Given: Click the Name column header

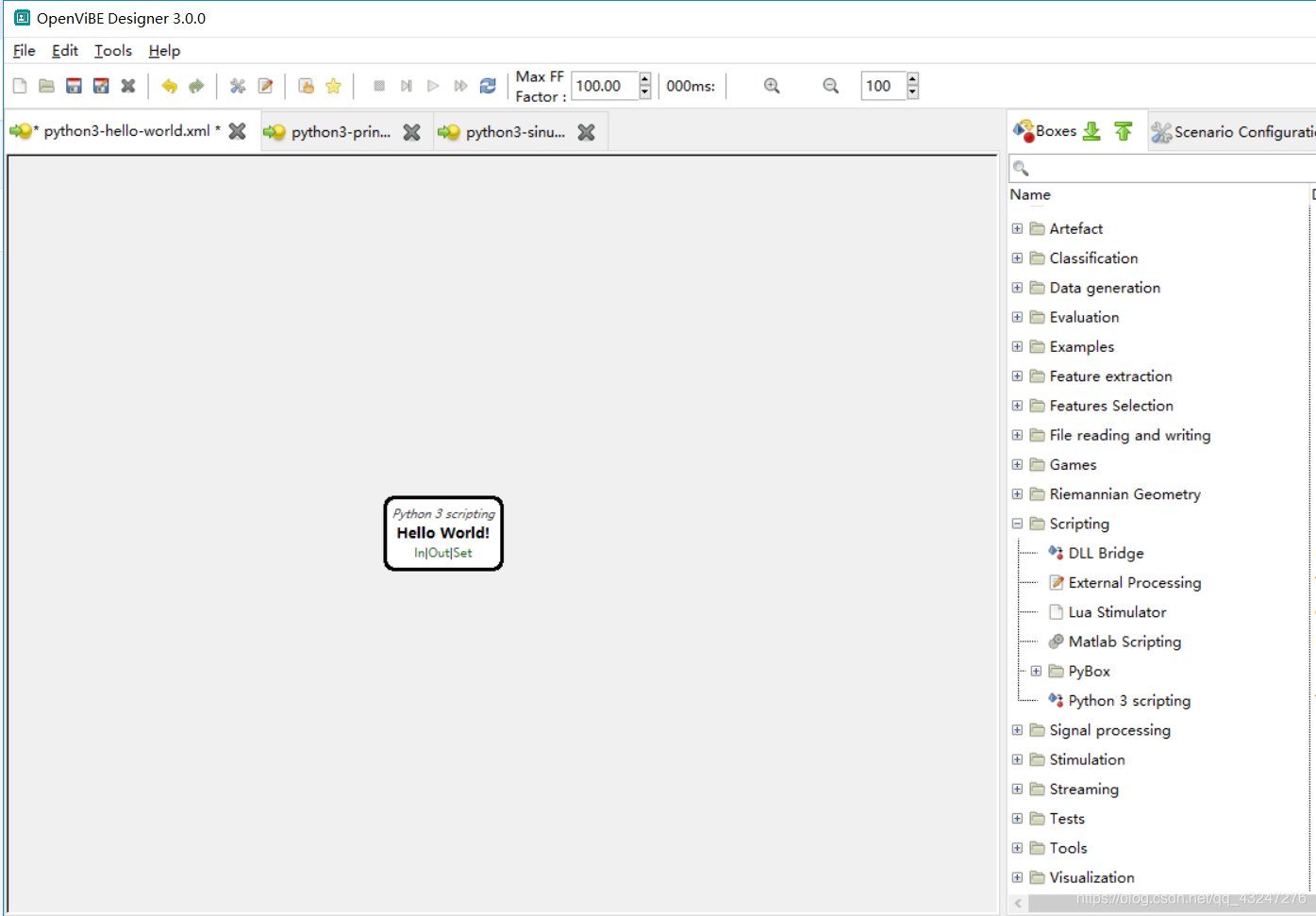Looking at the screenshot, I should coord(1030,194).
